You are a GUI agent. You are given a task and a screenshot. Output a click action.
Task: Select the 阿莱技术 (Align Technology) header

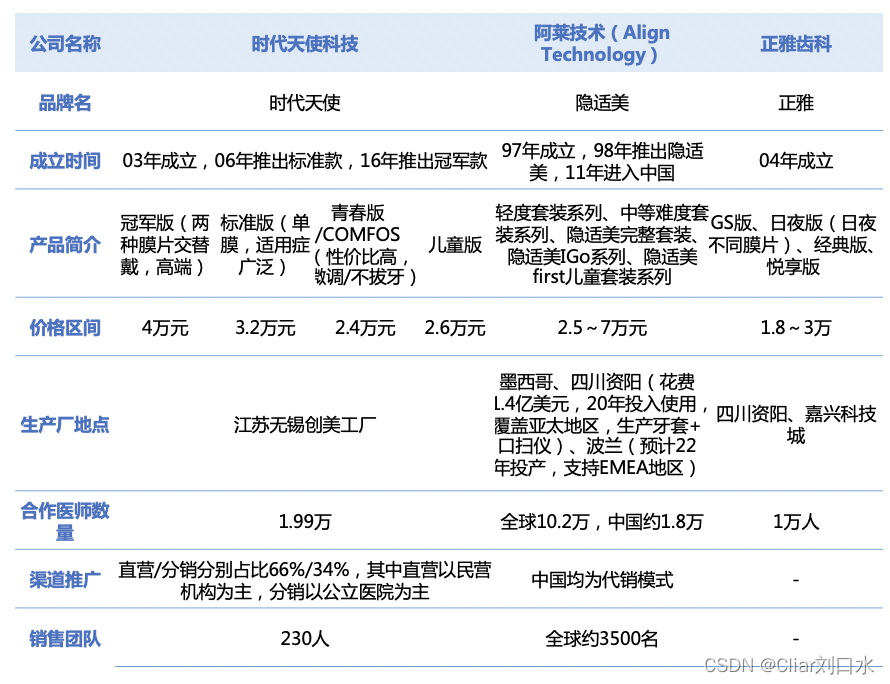602,44
